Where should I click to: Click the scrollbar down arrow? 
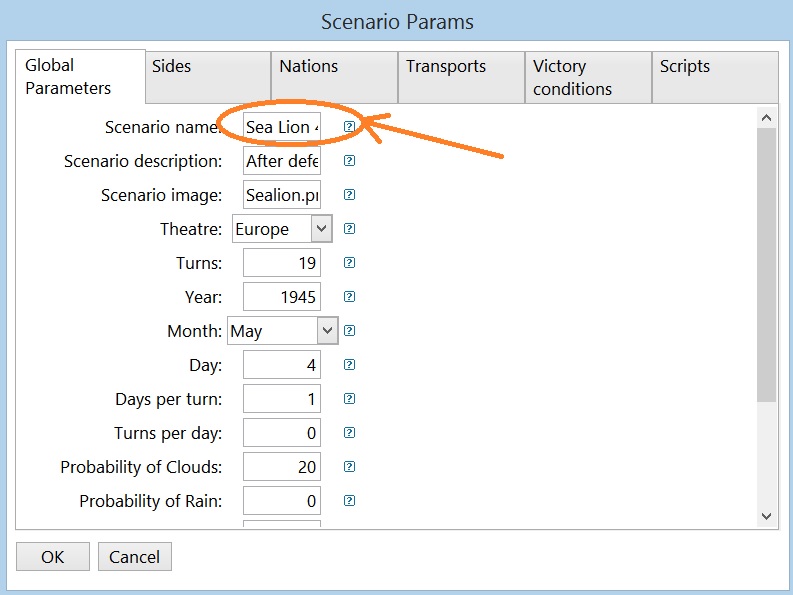point(766,516)
